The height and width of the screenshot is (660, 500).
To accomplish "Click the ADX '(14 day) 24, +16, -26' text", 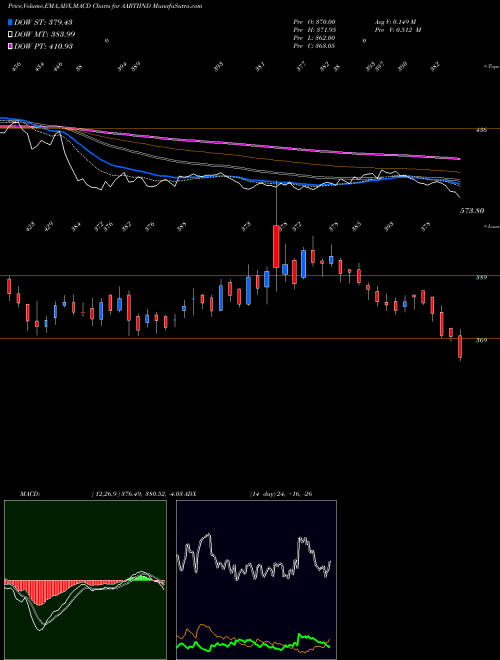I will coord(281,494).
